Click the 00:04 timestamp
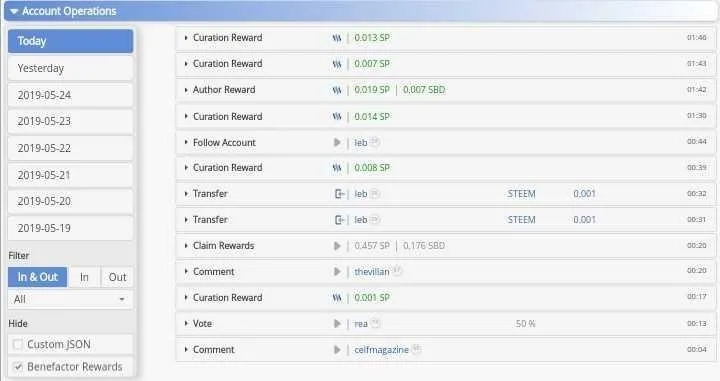 pos(697,349)
